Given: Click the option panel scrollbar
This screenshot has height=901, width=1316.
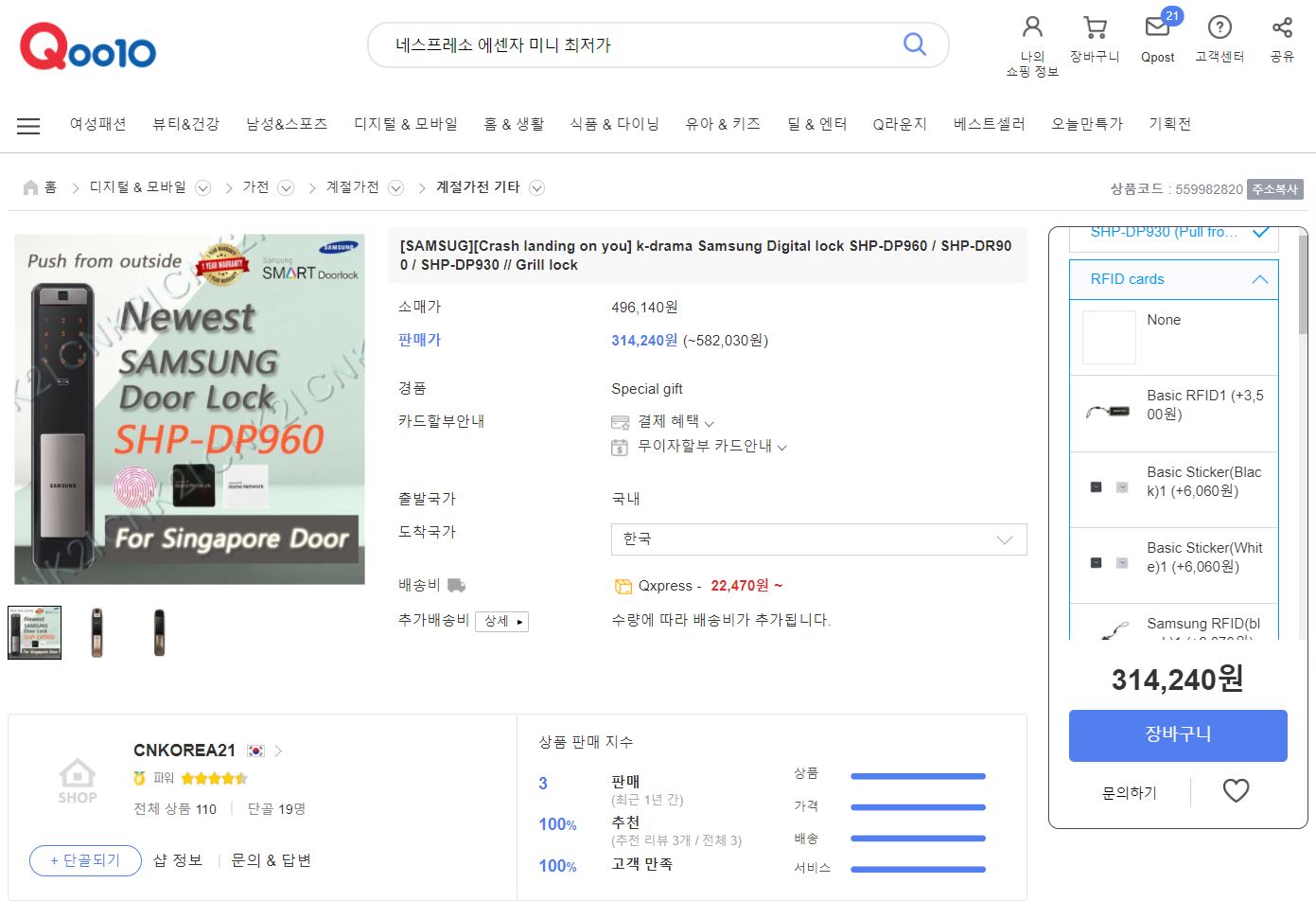Looking at the screenshot, I should [1303, 284].
